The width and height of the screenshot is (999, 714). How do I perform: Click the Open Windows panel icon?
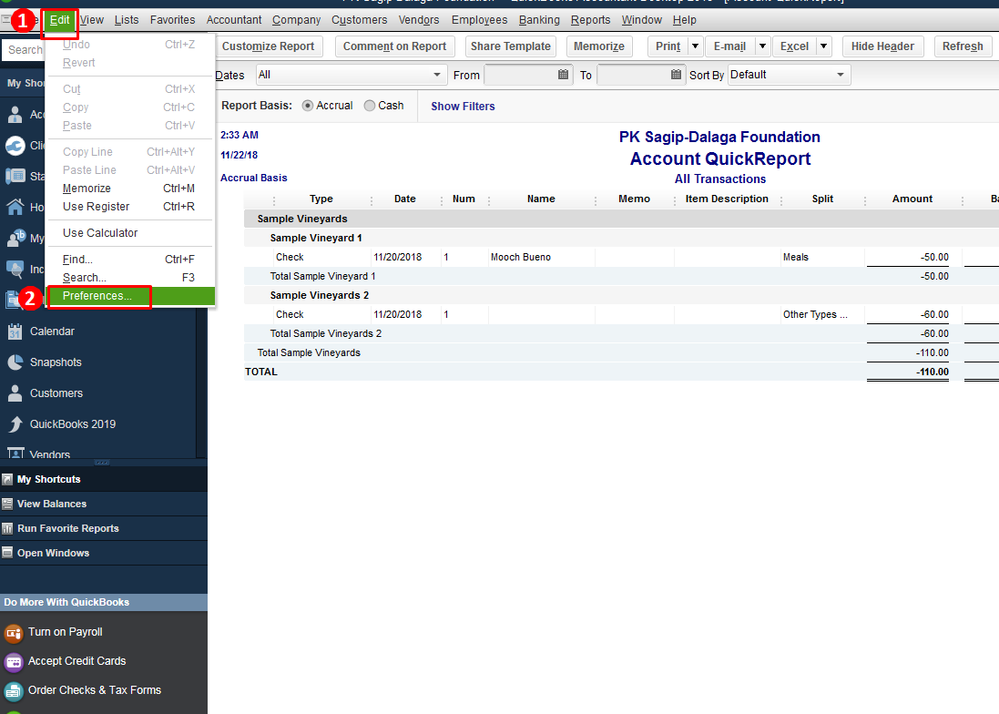click(x=8, y=553)
